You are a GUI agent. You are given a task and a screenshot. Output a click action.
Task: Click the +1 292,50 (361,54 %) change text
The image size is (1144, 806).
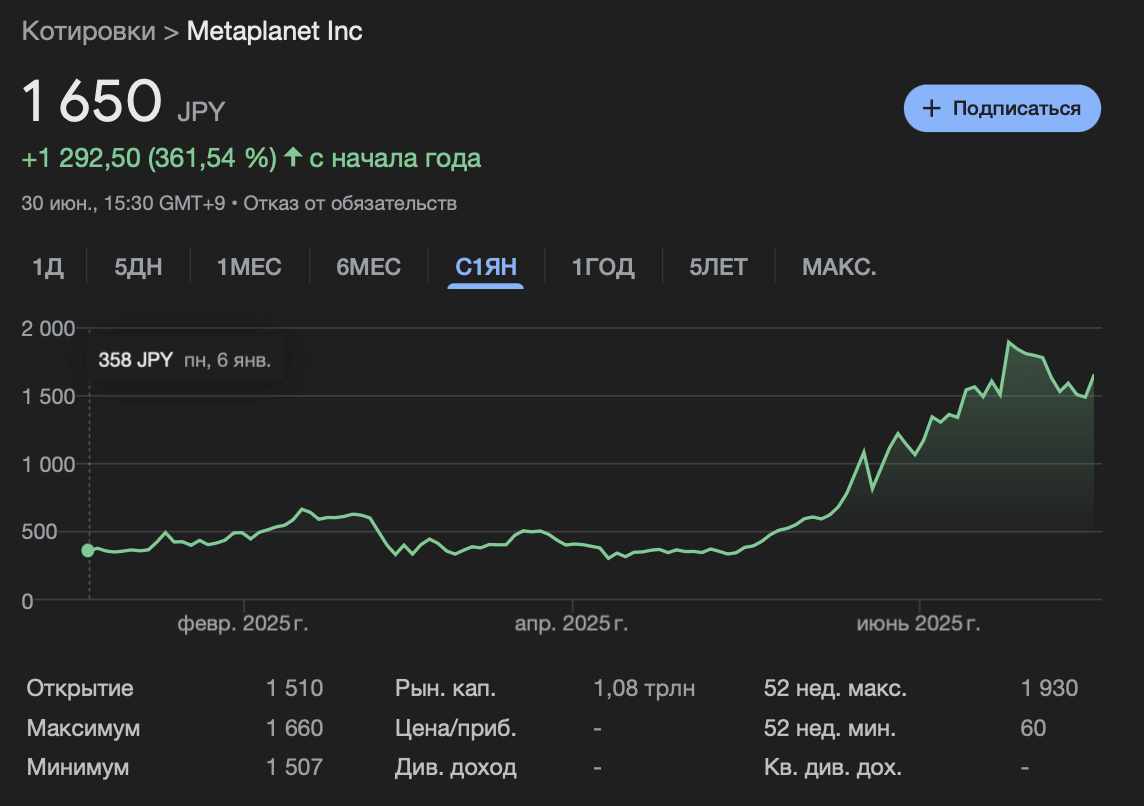pos(150,158)
